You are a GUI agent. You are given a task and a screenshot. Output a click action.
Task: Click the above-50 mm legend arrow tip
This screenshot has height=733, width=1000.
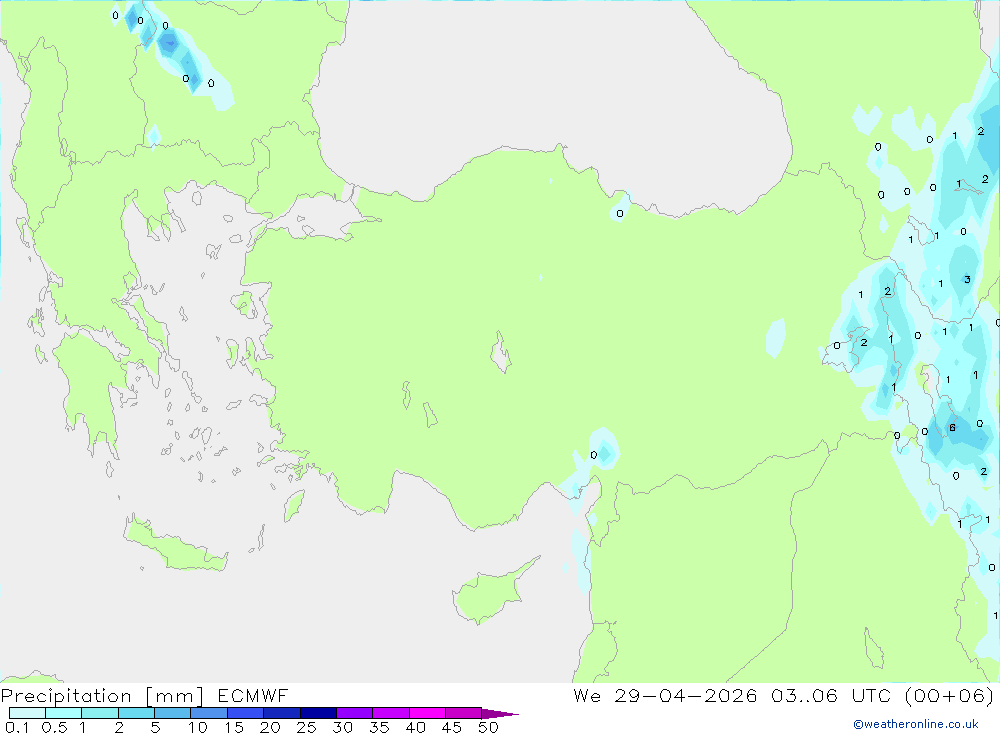[500, 714]
